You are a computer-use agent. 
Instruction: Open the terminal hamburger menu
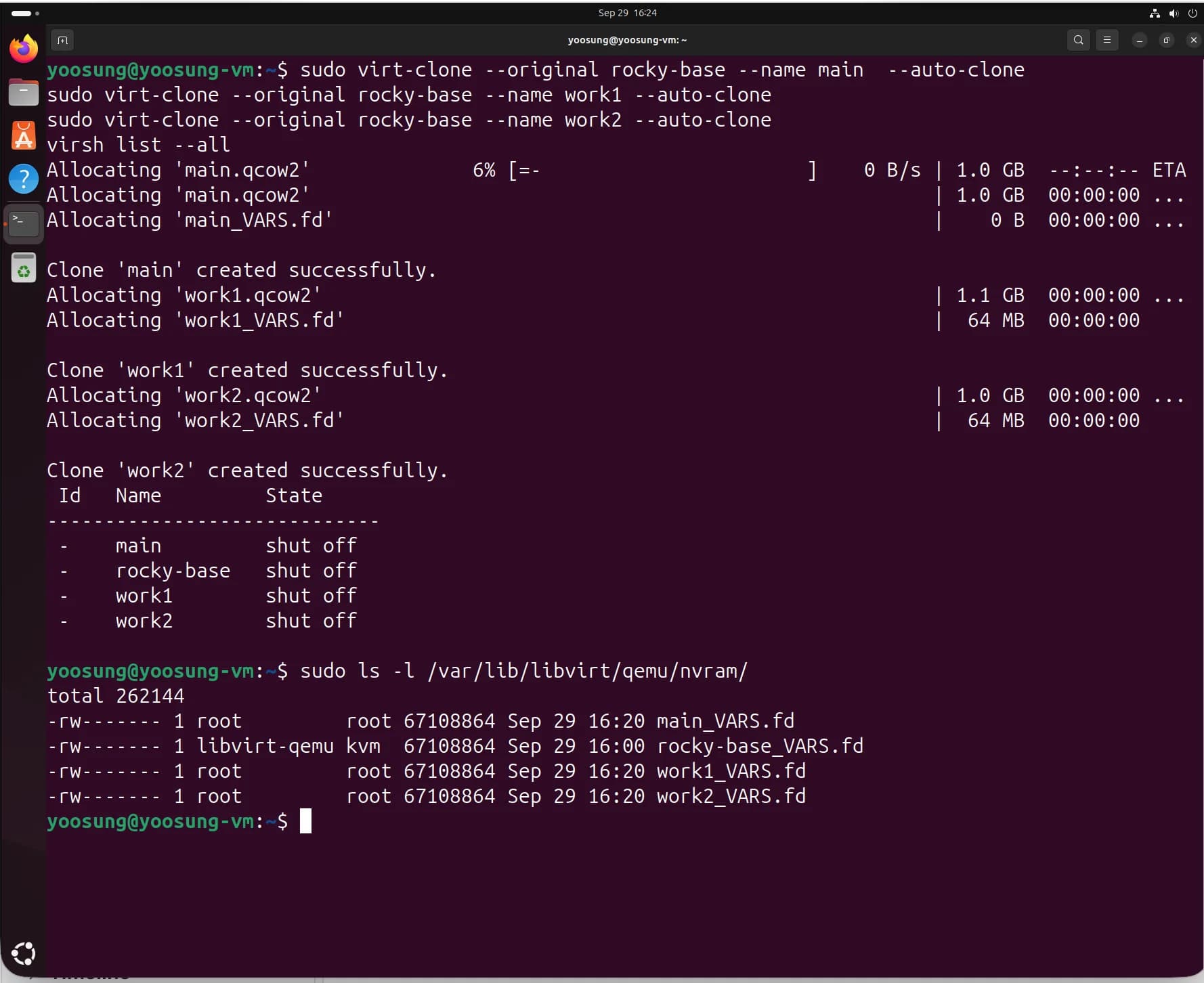click(x=1107, y=40)
